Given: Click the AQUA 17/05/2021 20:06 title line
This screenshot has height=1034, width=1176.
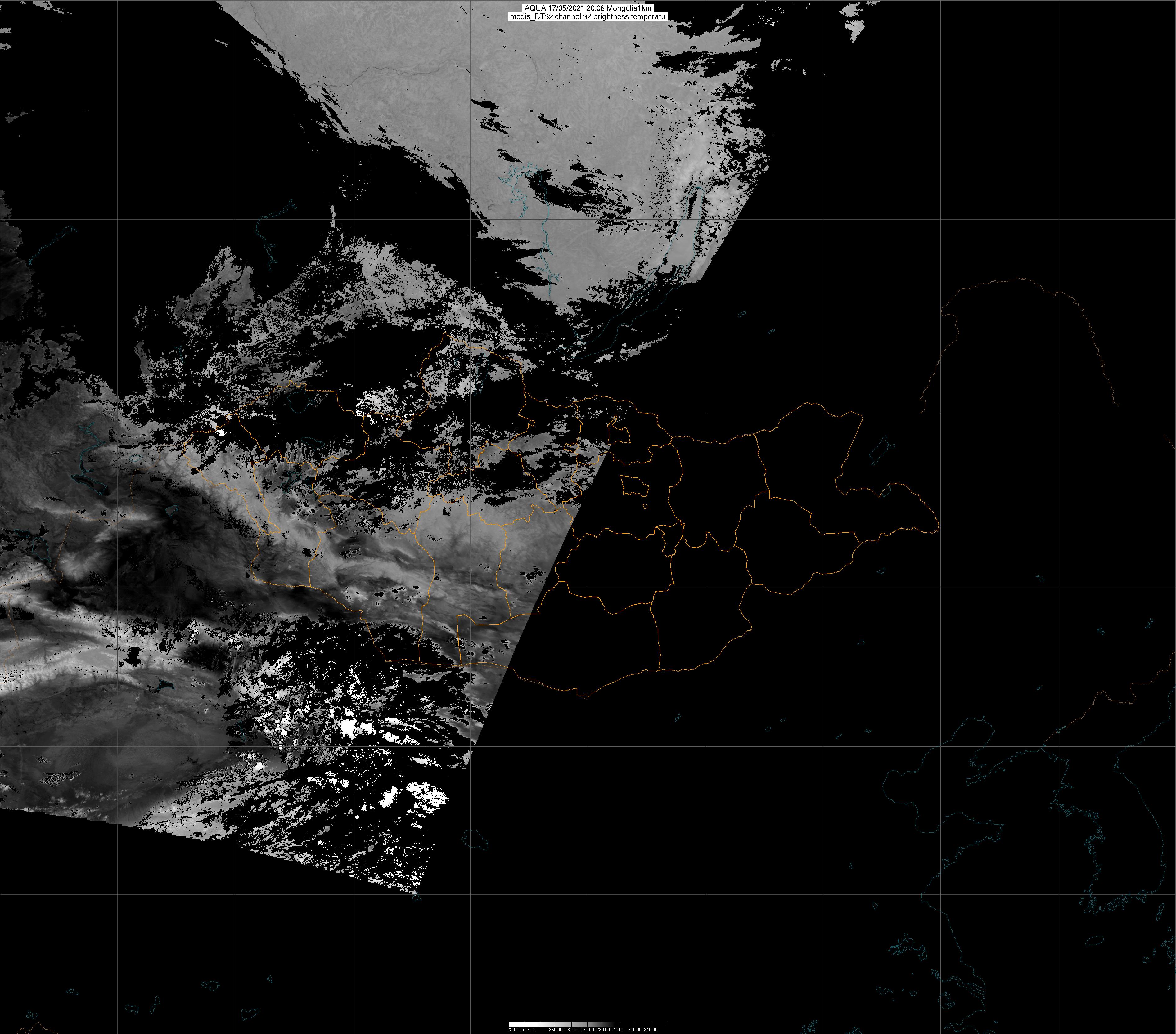Looking at the screenshot, I should pos(588,8).
